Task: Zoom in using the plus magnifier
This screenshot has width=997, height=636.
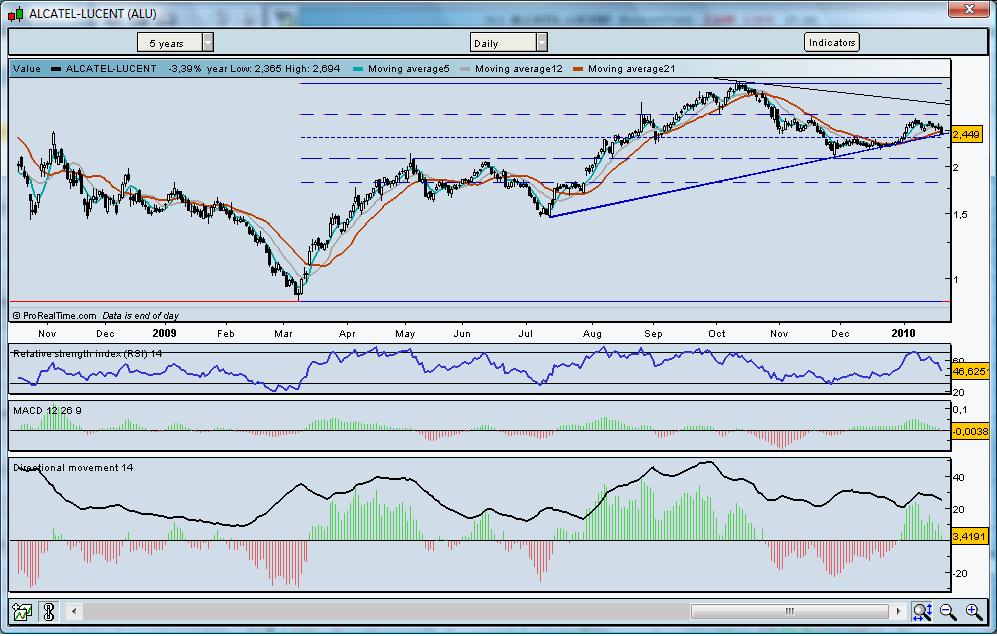Action: (972, 611)
